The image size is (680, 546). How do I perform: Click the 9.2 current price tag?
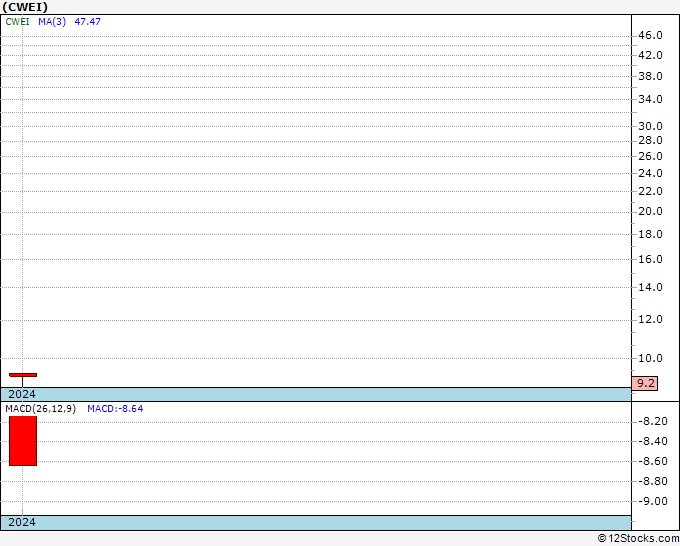645,383
